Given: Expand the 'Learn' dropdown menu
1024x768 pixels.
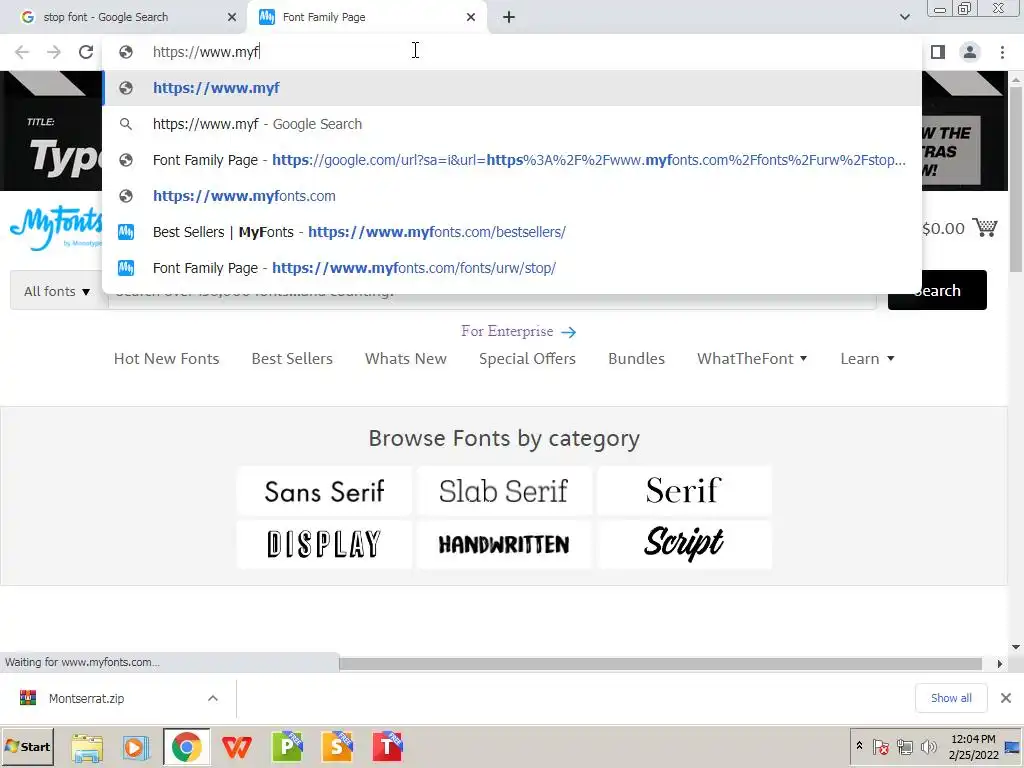Looking at the screenshot, I should (867, 359).
